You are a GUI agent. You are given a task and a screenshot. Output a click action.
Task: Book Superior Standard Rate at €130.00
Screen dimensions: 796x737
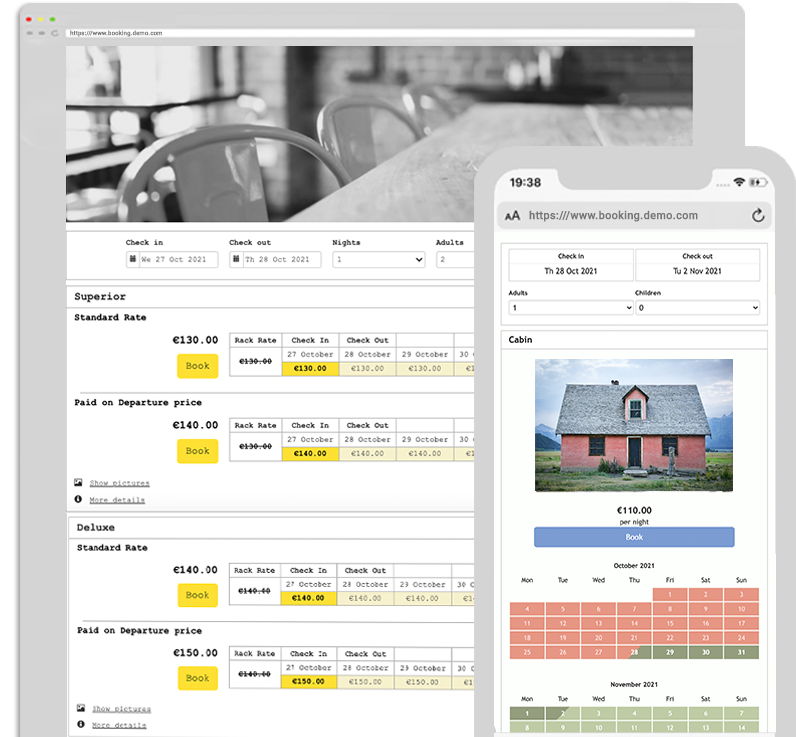[197, 366]
